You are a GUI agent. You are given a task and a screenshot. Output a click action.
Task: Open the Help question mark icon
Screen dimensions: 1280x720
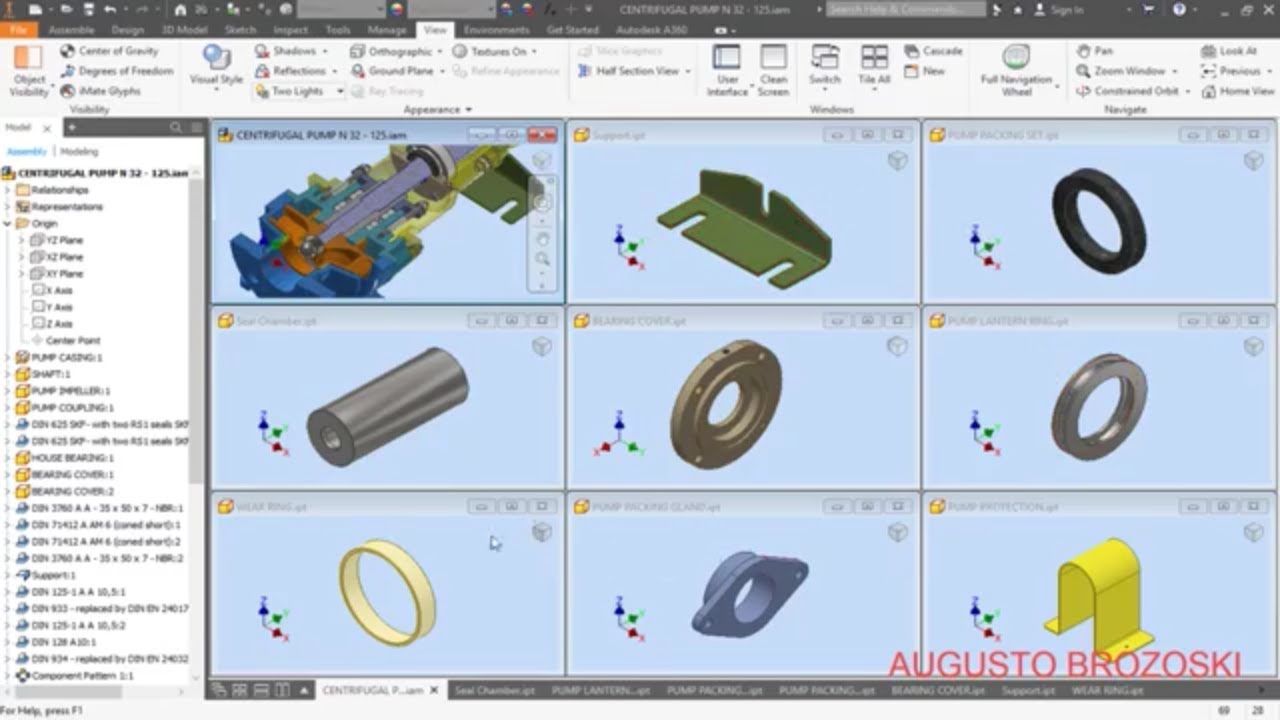1179,9
